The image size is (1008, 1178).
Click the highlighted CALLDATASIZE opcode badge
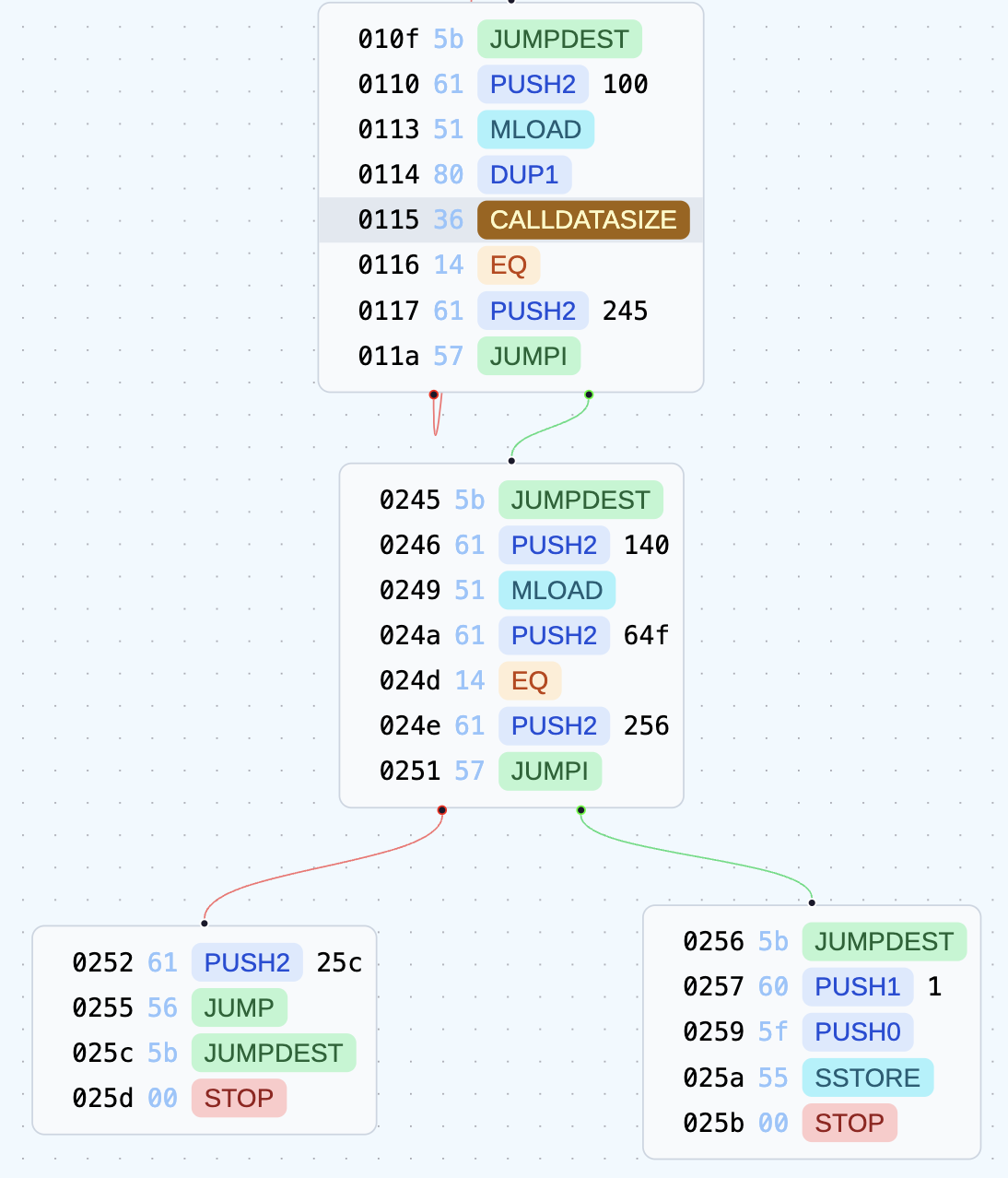[x=582, y=220]
